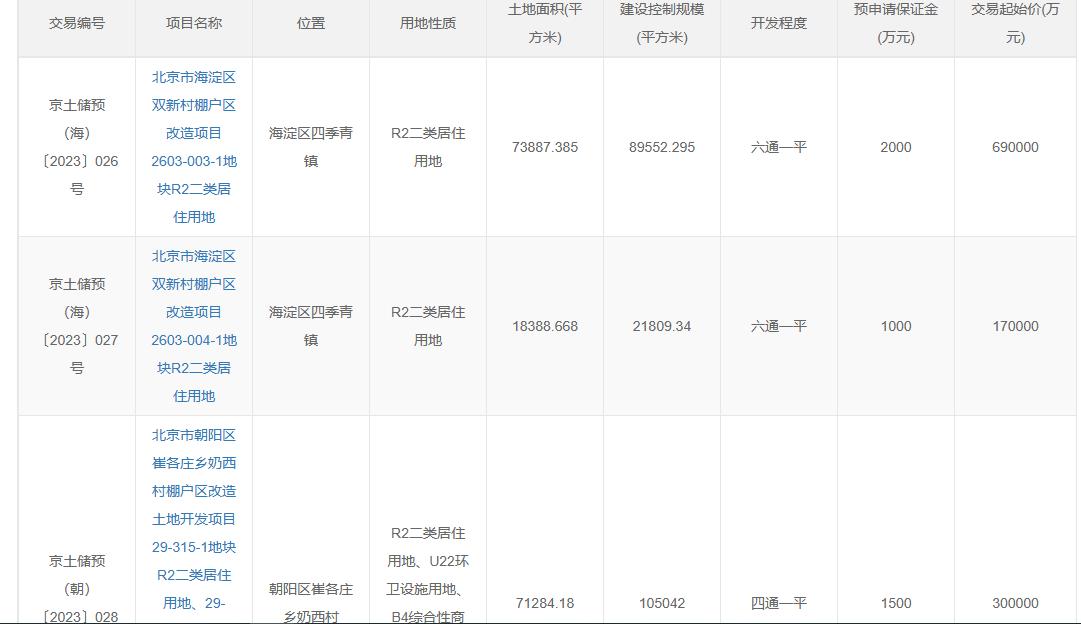The width and height of the screenshot is (1081, 624).
Task: Click the deposit value 1000 cell
Action: click(x=895, y=326)
